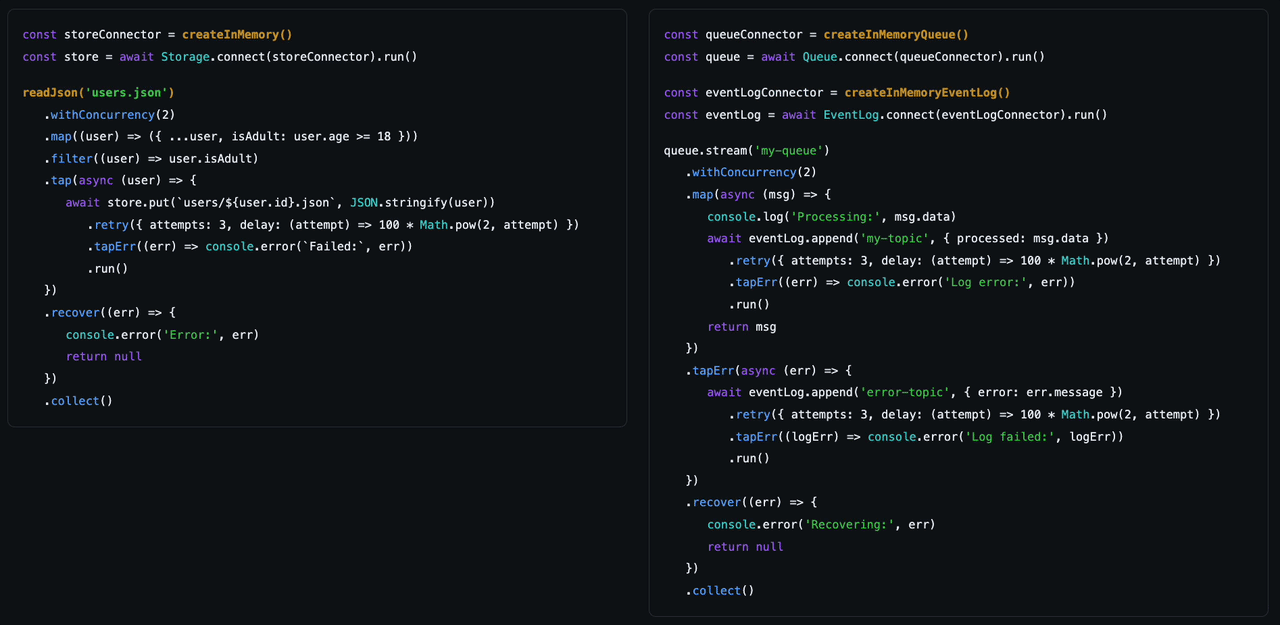1280x625 pixels.
Task: Select 'Storage.connect(storeConnector)' text
Action: tap(267, 57)
